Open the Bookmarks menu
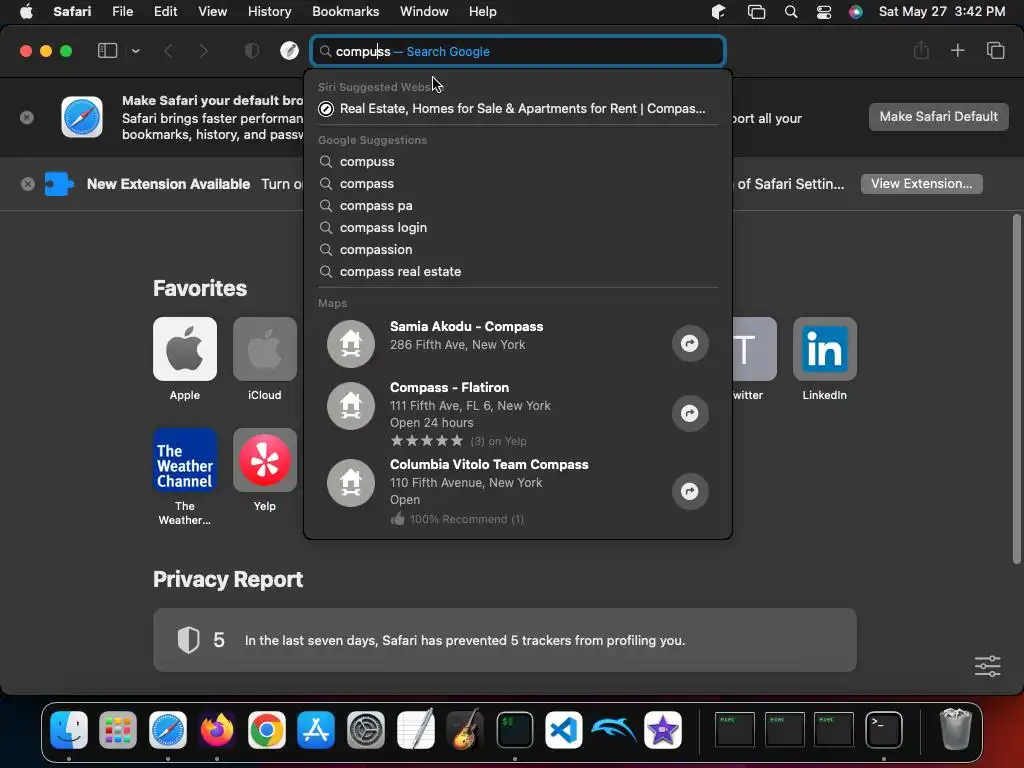This screenshot has height=768, width=1024. click(345, 11)
